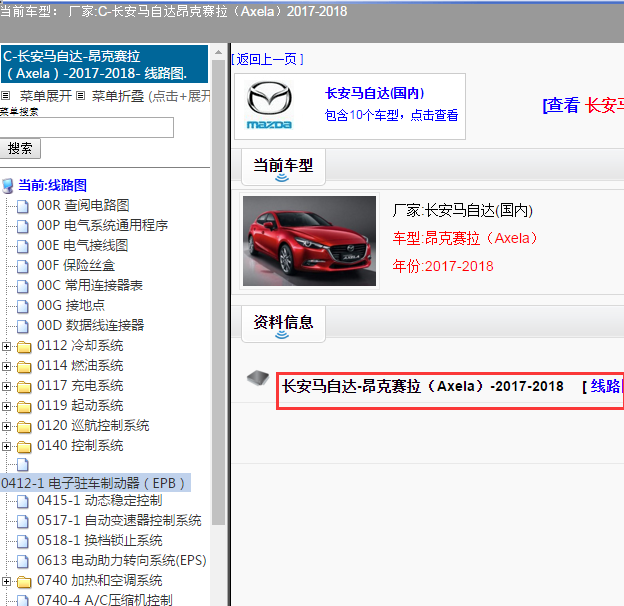This screenshot has height=606, width=624.
Task: Expand the 0140 控制系统 tree node
Action: click(x=6, y=446)
